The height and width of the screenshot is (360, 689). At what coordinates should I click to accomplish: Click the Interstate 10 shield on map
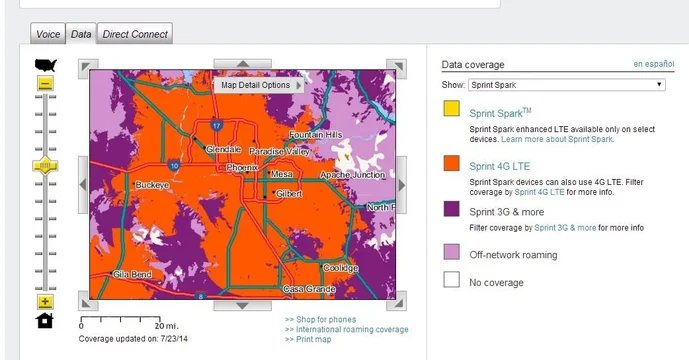pyautogui.click(x=174, y=166)
